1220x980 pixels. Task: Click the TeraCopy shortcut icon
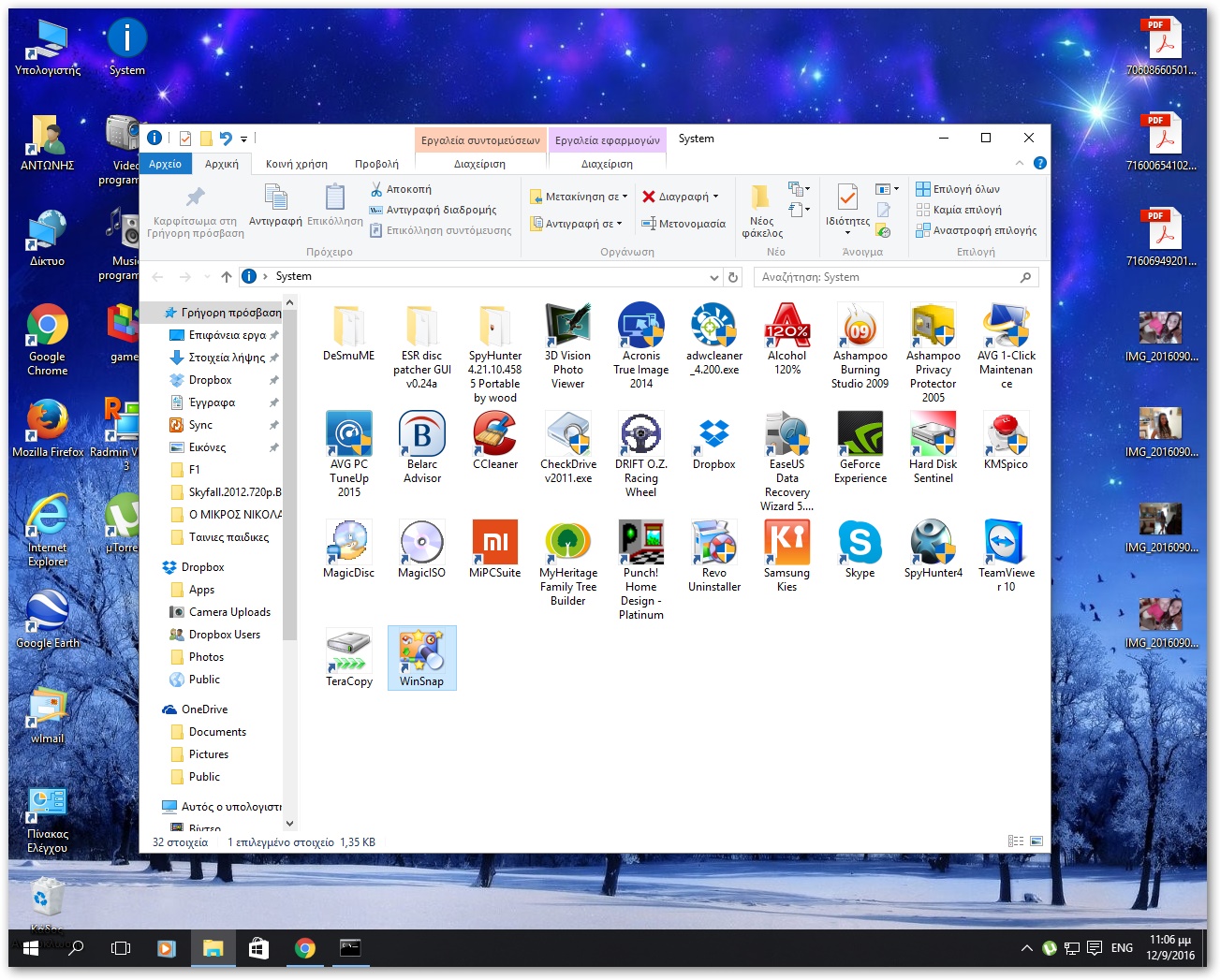(x=348, y=652)
